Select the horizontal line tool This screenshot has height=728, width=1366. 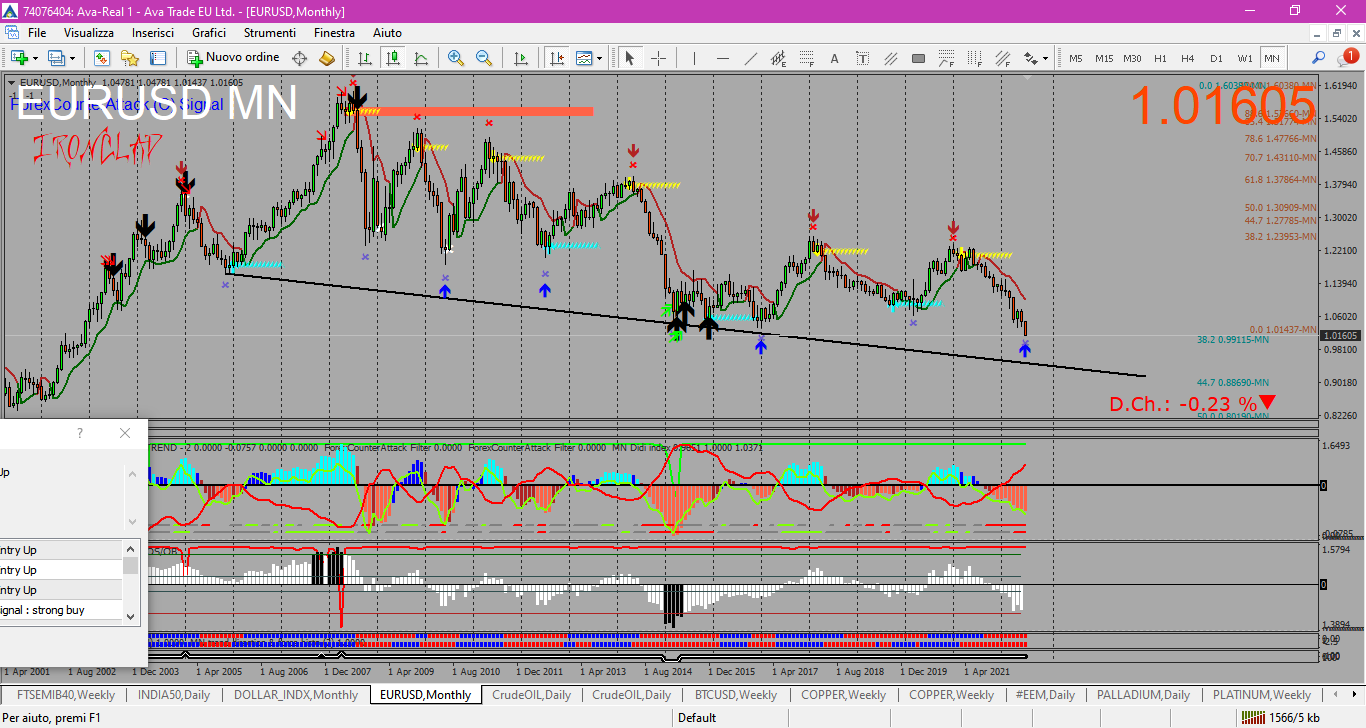(723, 58)
